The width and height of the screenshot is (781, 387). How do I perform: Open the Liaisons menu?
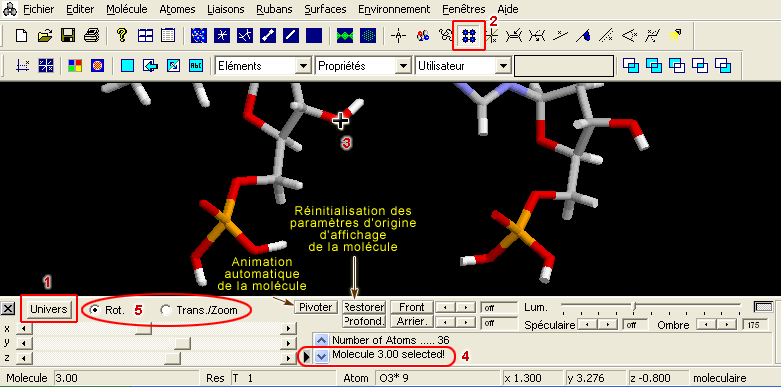click(x=226, y=9)
